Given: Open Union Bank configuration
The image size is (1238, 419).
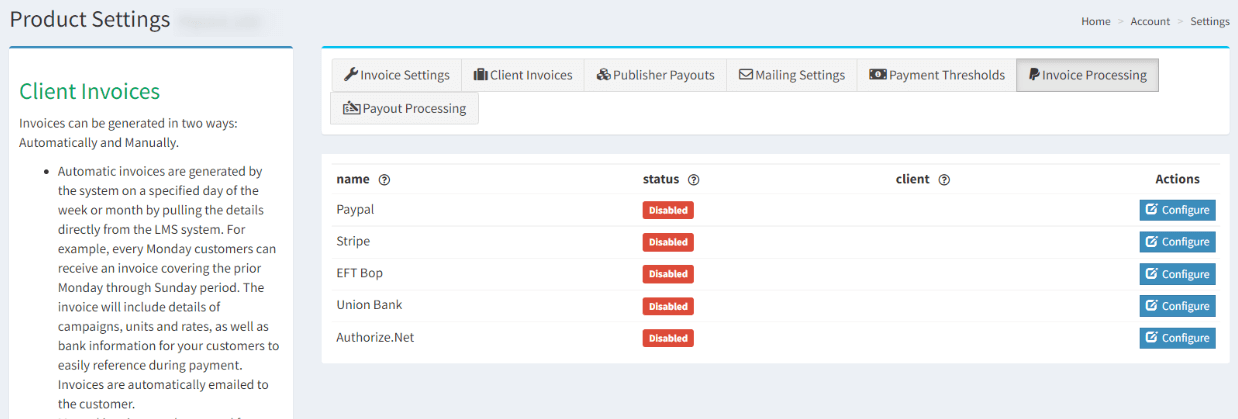Looking at the screenshot, I should (x=1177, y=306).
